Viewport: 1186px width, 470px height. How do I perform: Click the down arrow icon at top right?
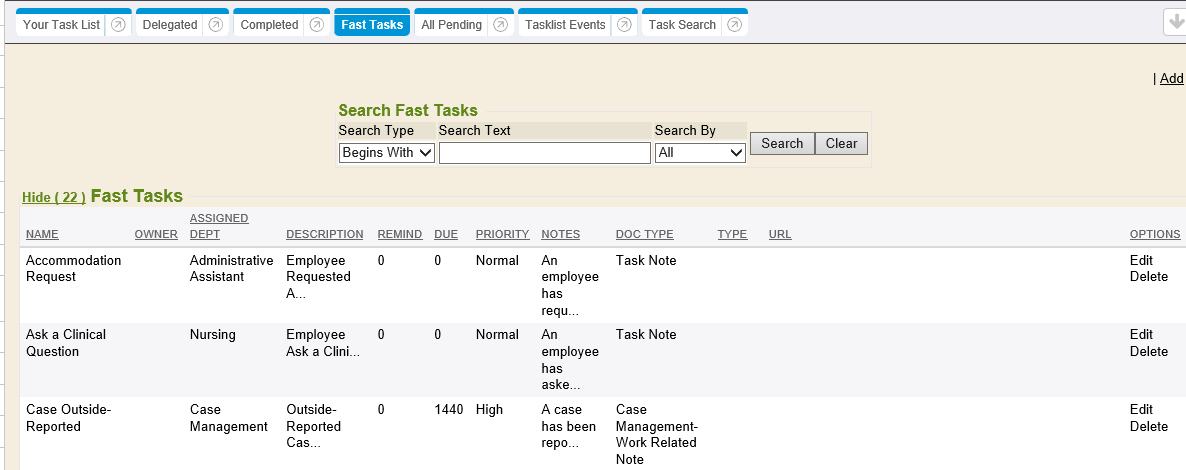tap(1176, 23)
